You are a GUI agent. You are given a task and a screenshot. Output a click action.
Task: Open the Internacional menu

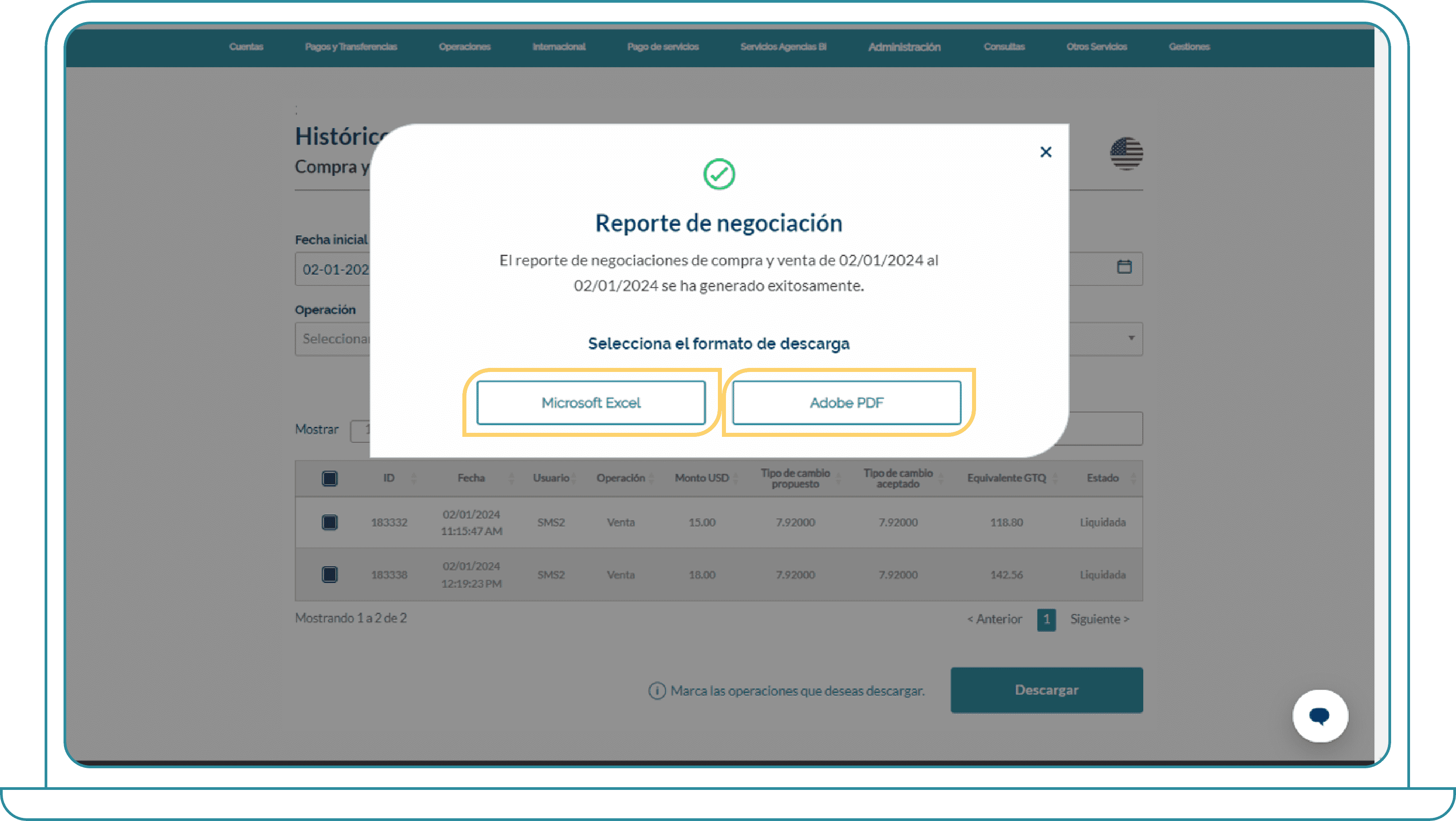coord(559,46)
